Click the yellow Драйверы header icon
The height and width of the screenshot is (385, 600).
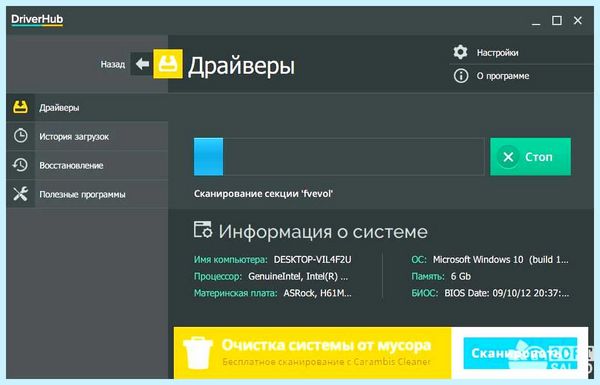pos(168,64)
